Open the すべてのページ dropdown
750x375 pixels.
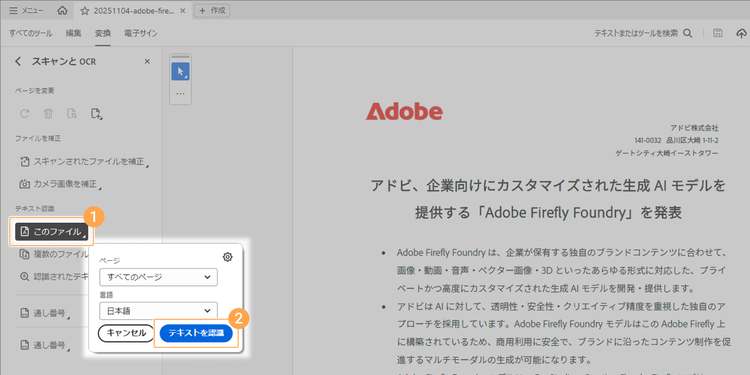158,276
